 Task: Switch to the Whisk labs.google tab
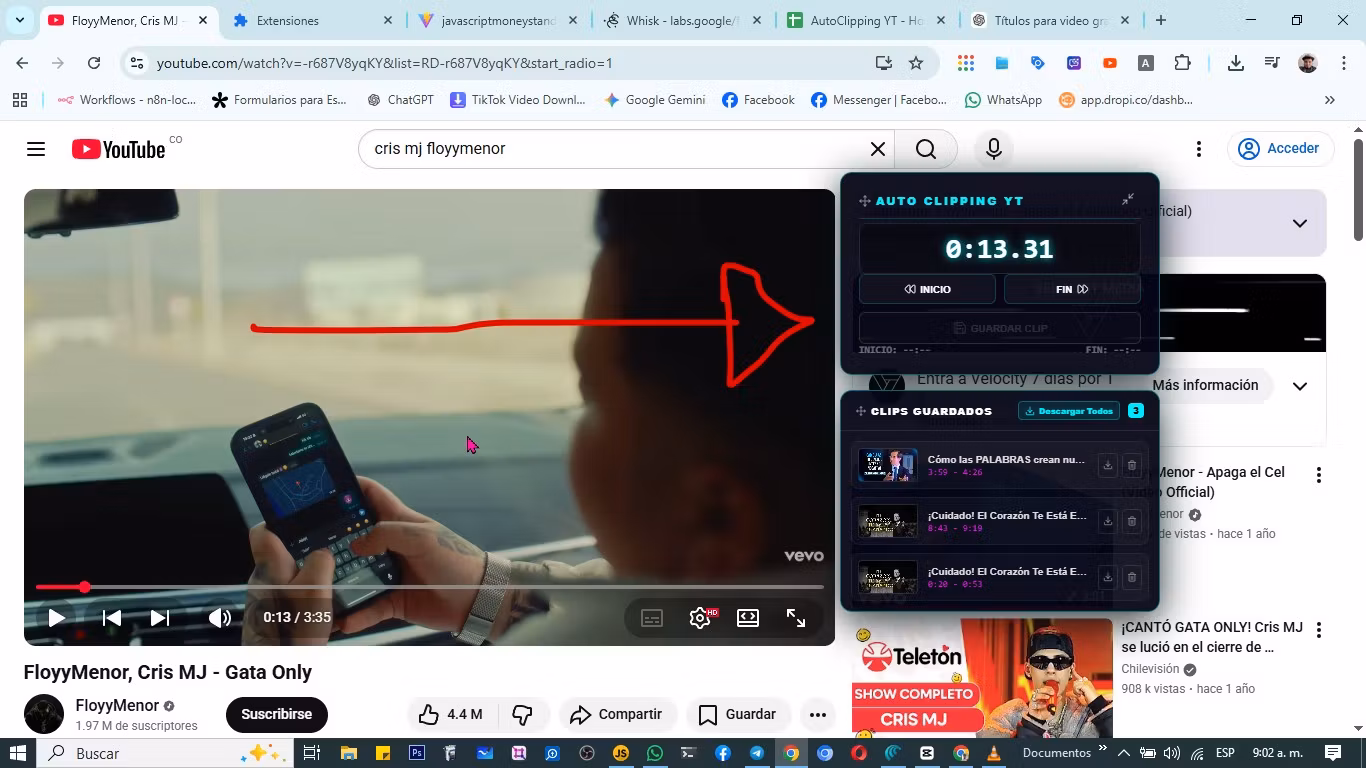(x=680, y=20)
